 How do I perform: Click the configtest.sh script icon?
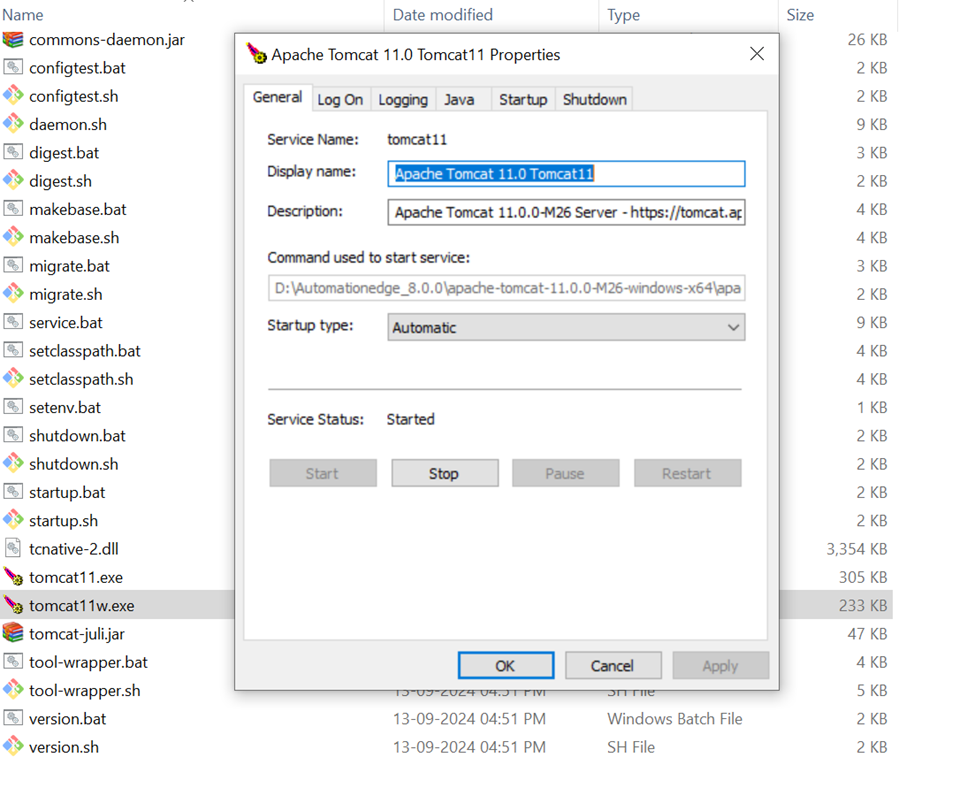15,96
